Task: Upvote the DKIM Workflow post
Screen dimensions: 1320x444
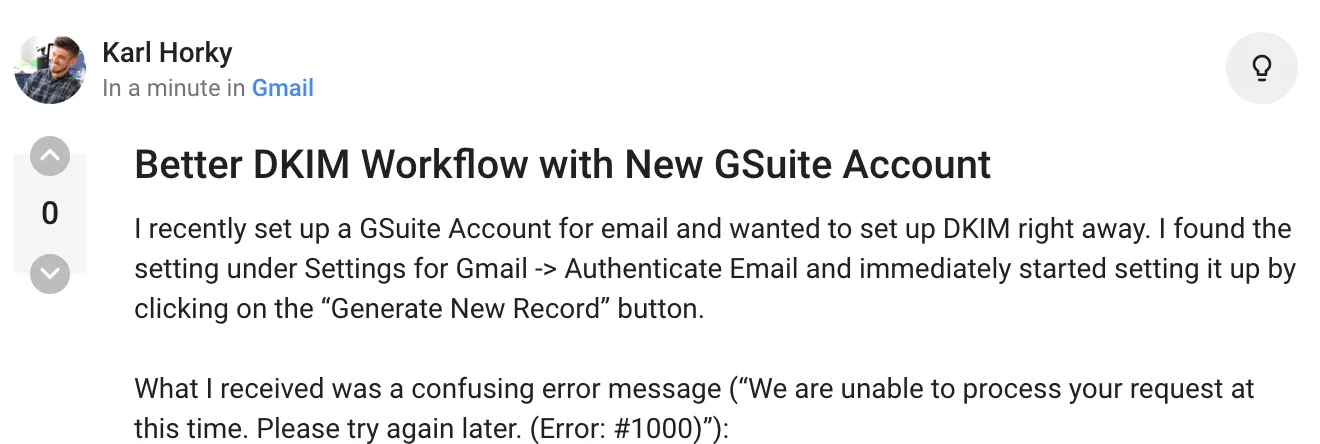Action: click(50, 156)
